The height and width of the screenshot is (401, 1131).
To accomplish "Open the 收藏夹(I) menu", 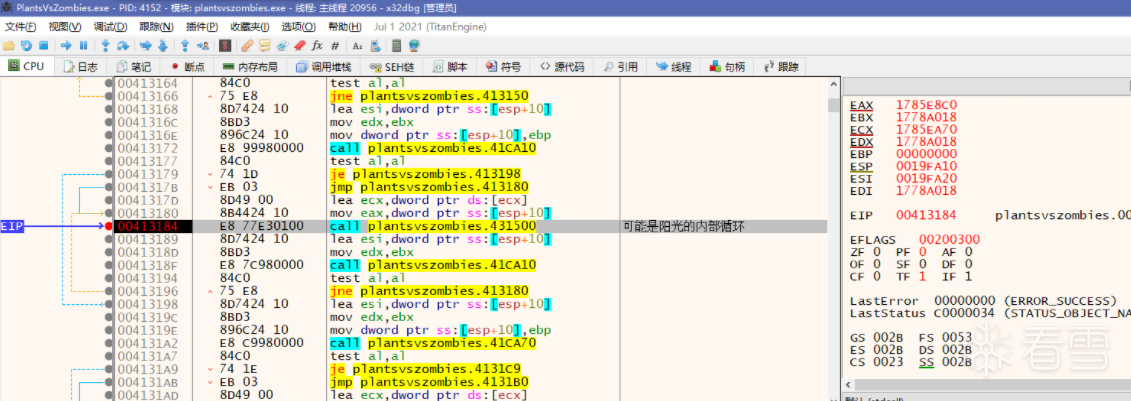I will coord(250,27).
